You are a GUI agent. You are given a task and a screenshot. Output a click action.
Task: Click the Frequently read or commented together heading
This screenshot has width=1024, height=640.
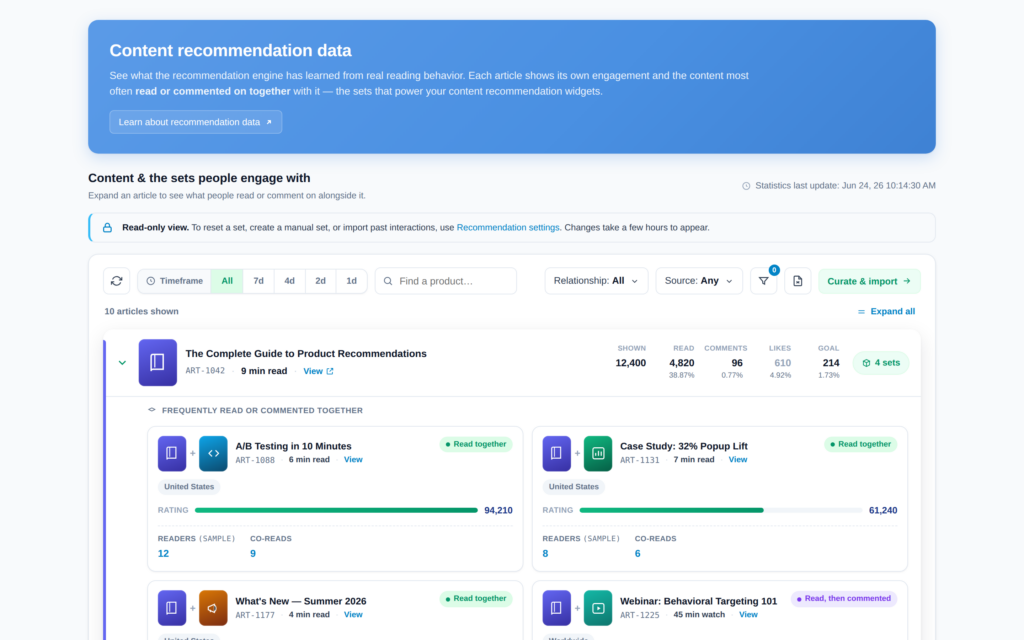pos(262,411)
